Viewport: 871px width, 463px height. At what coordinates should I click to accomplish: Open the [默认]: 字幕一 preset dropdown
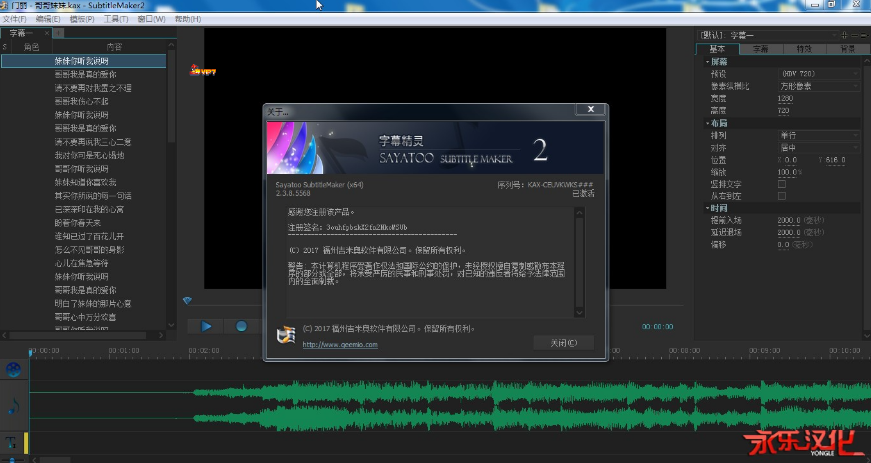tap(768, 35)
